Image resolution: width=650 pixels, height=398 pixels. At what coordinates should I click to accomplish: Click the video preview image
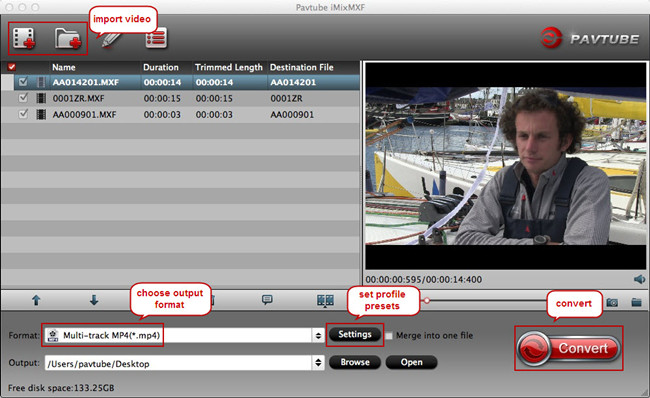click(x=506, y=166)
